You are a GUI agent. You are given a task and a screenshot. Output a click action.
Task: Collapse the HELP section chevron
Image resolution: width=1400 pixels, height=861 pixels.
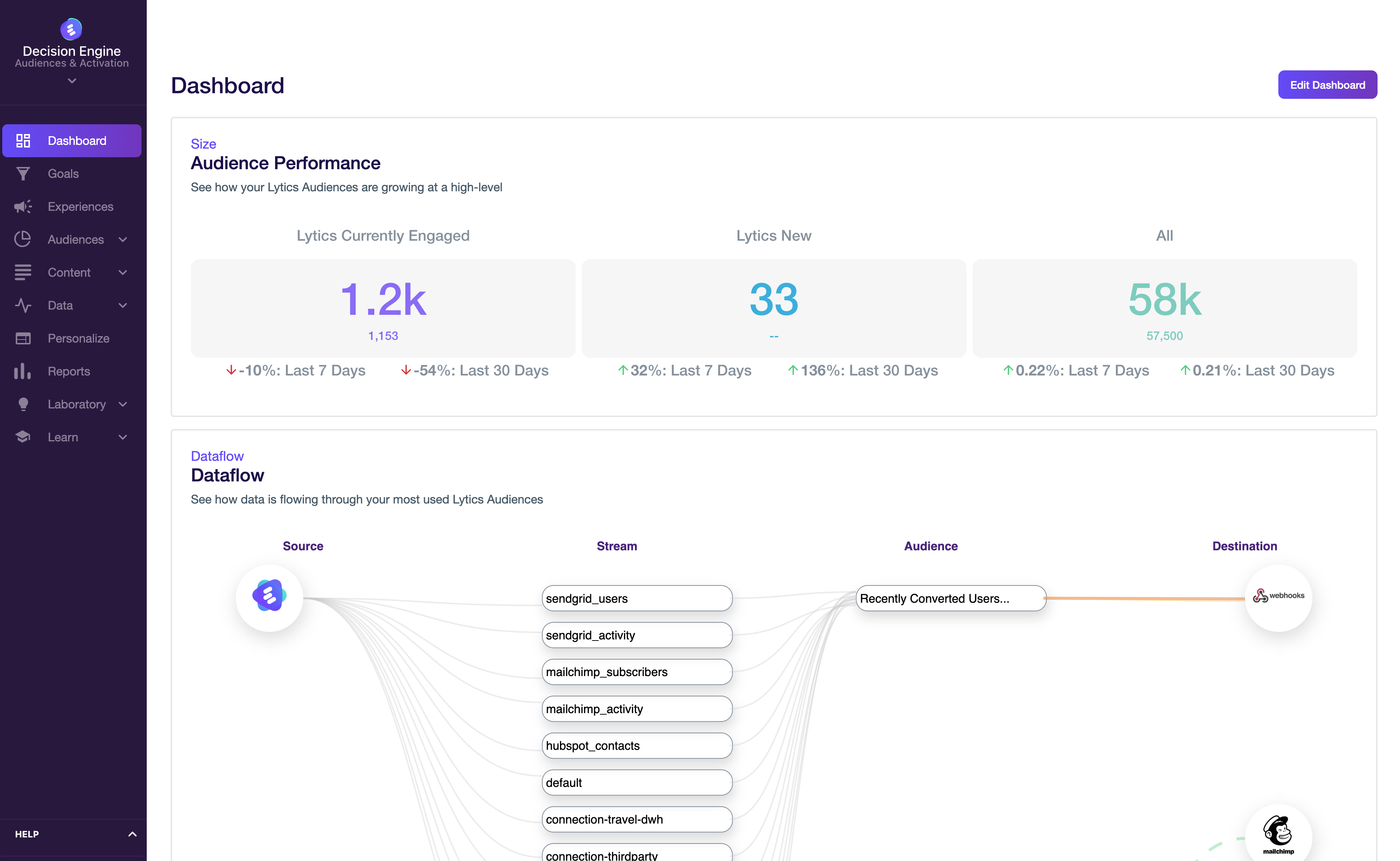[x=132, y=834]
